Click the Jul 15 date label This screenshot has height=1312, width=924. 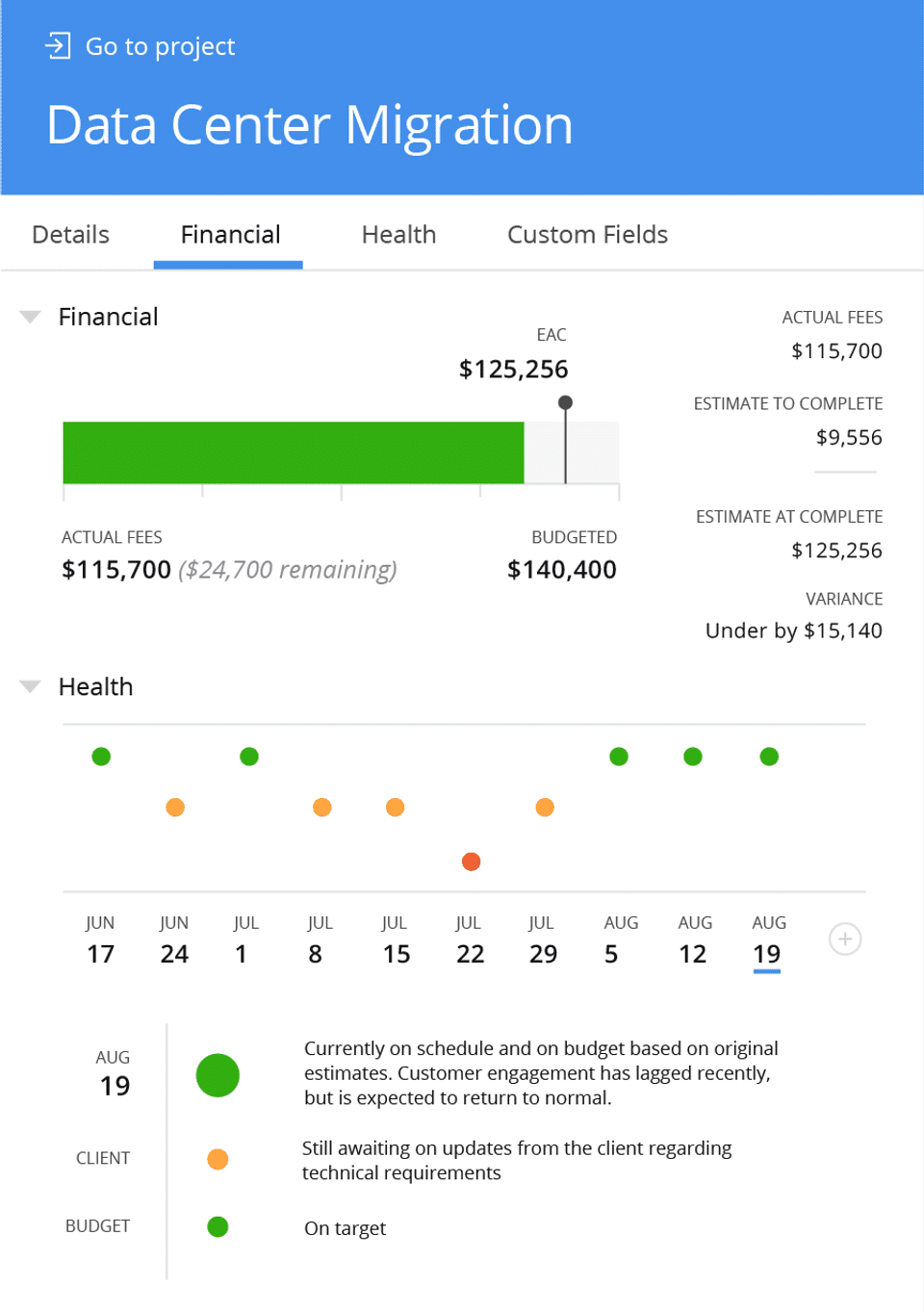[396, 940]
